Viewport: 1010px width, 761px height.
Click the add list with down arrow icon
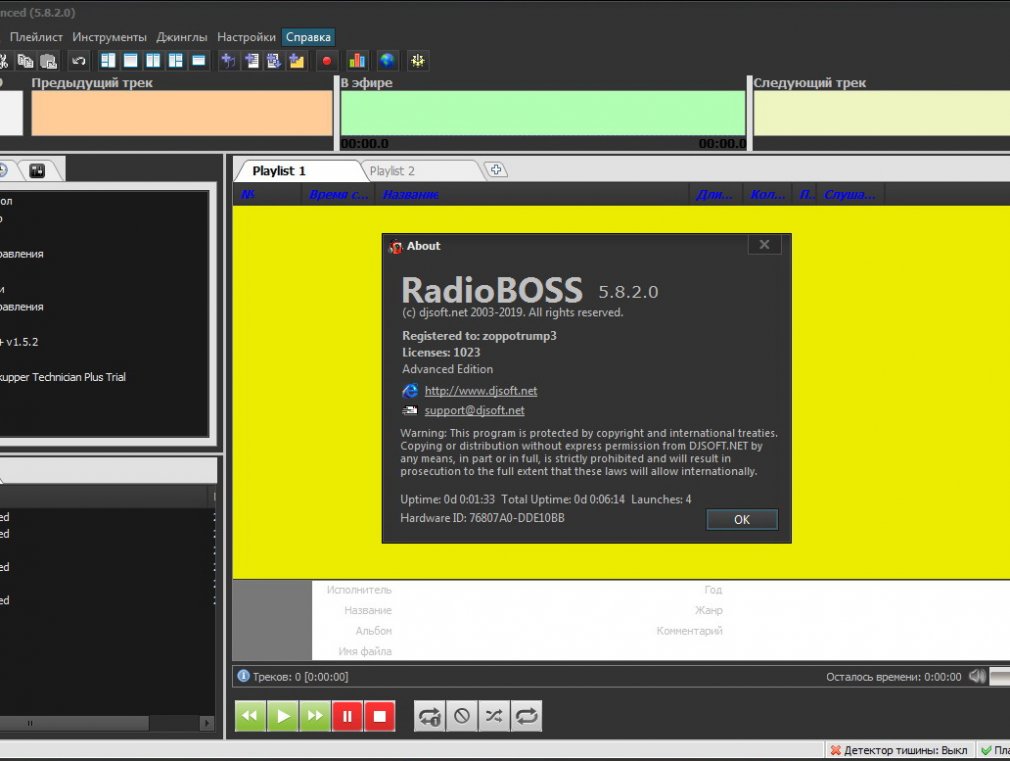274,61
